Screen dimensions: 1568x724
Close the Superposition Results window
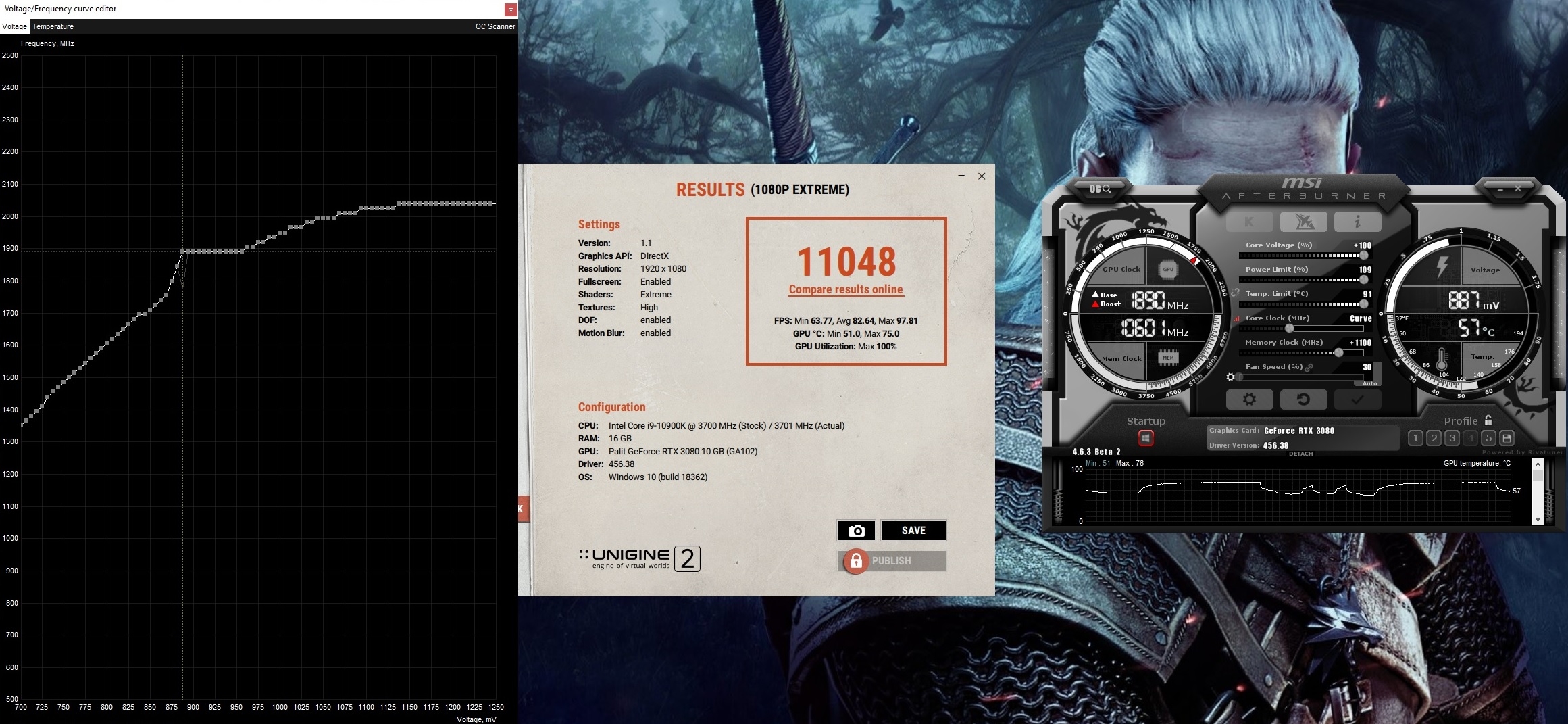pos(982,176)
